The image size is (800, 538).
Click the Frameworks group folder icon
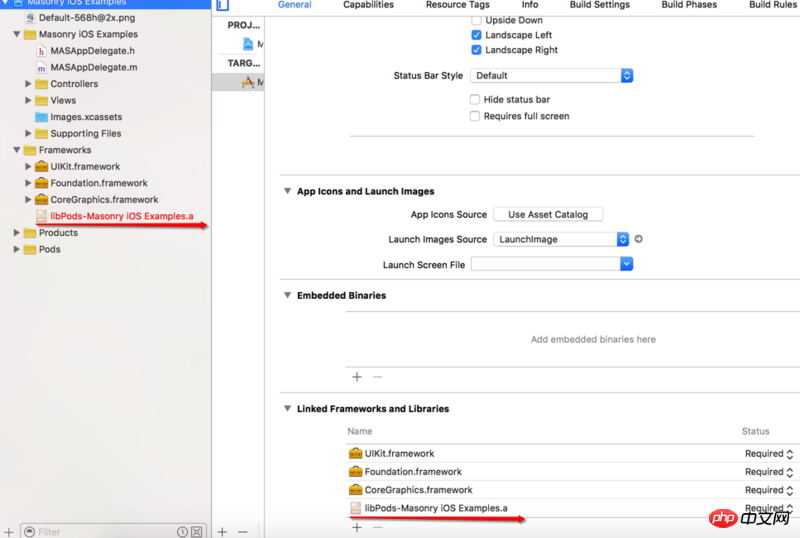coord(30,150)
